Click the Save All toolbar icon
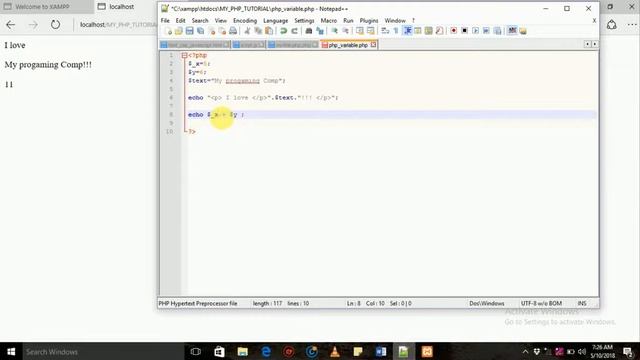This screenshot has height=360, width=640. [x=200, y=31]
